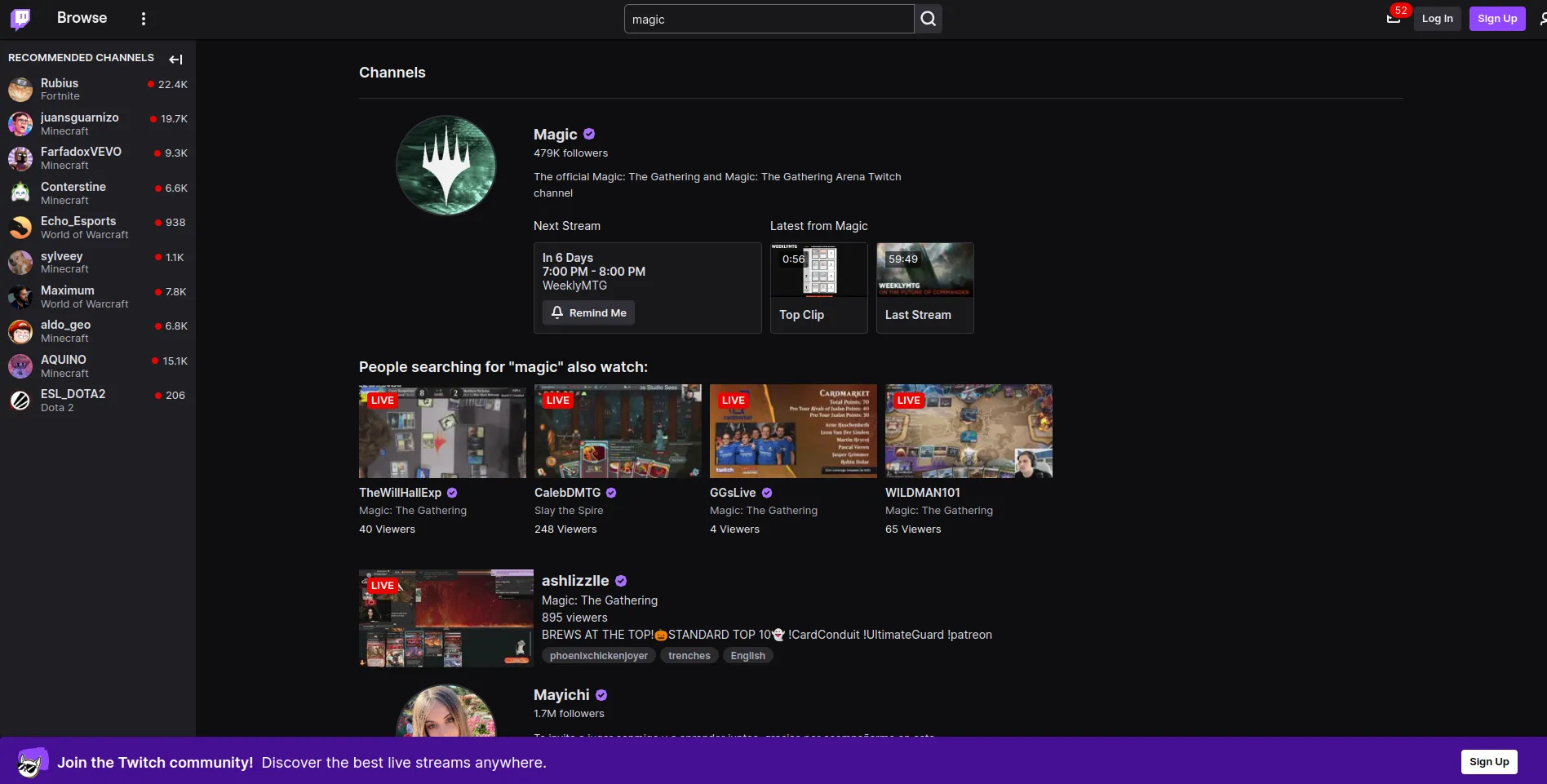1547x784 pixels.
Task: Click the Log In button
Action: [1437, 19]
